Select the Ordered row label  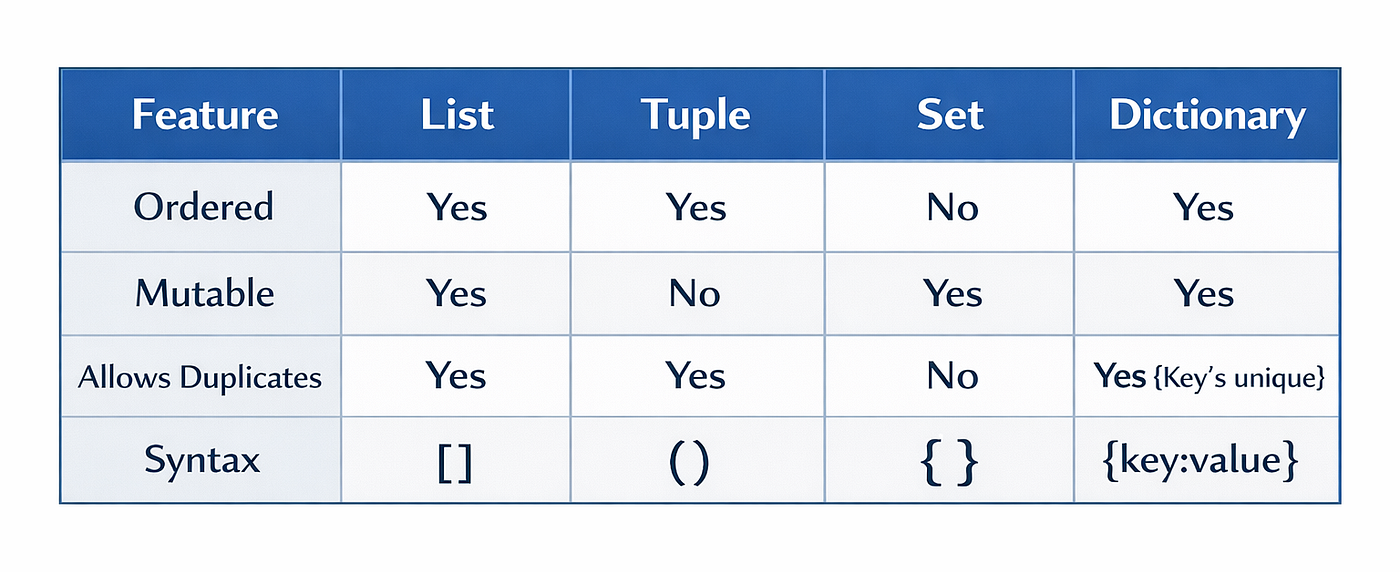(x=204, y=206)
